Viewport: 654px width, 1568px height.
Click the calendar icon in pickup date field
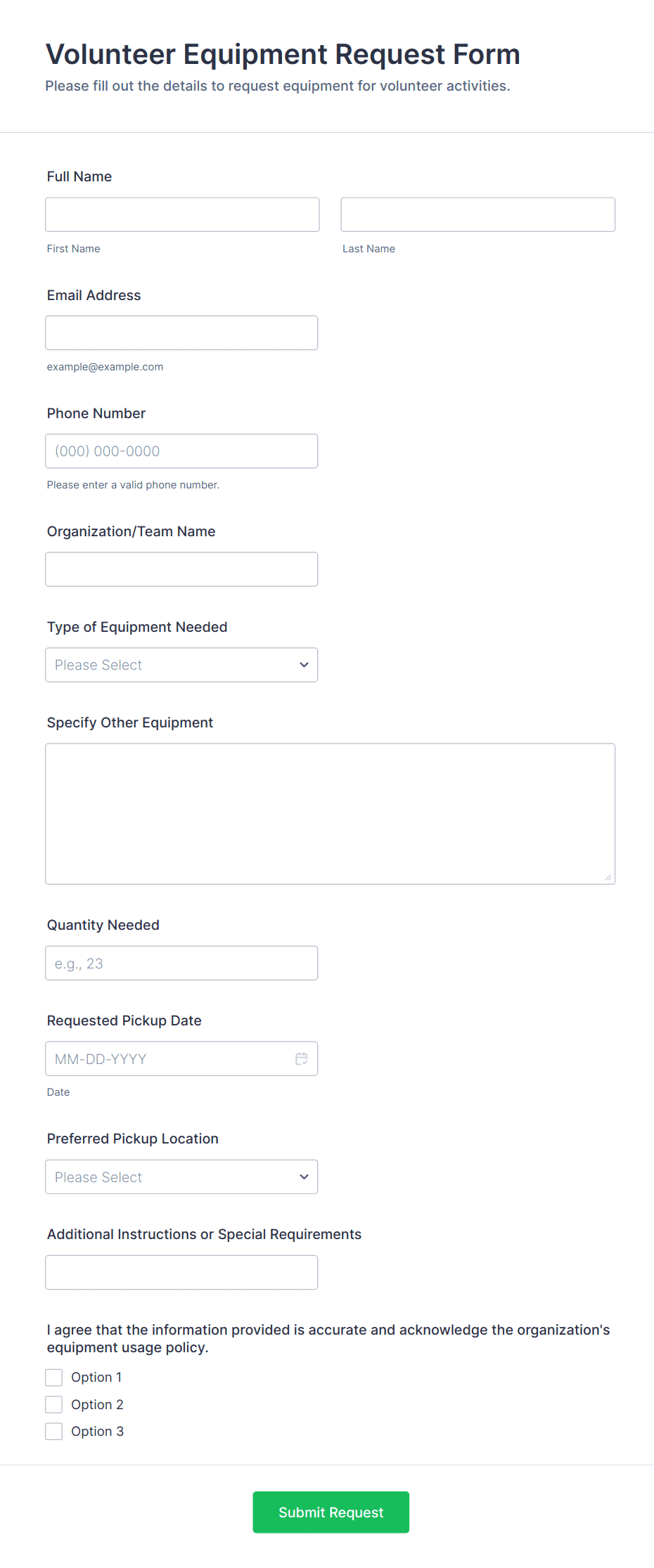302,1058
